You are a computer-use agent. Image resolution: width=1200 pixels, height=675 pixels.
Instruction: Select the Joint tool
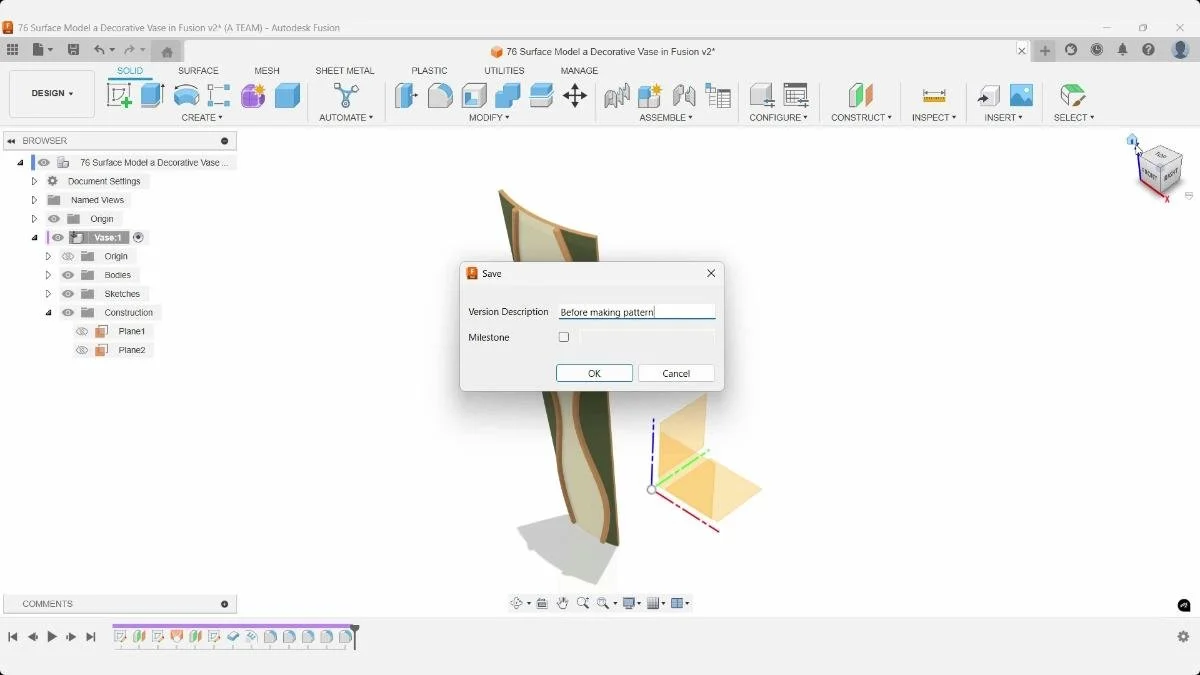[x=684, y=95]
